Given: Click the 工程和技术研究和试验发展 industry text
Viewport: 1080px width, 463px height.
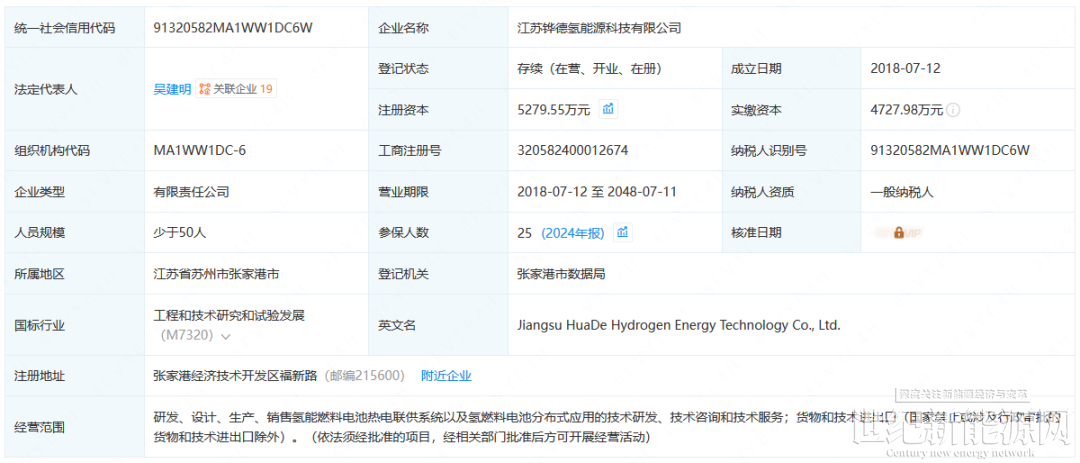Looking at the screenshot, I should pos(228,315).
